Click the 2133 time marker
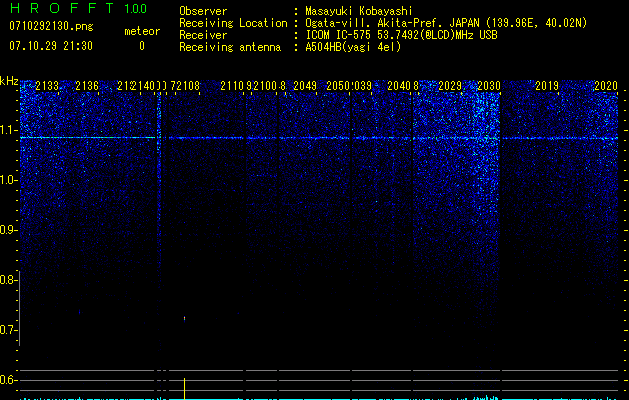Viewport: 629px width, 400px height. pyautogui.click(x=47, y=86)
